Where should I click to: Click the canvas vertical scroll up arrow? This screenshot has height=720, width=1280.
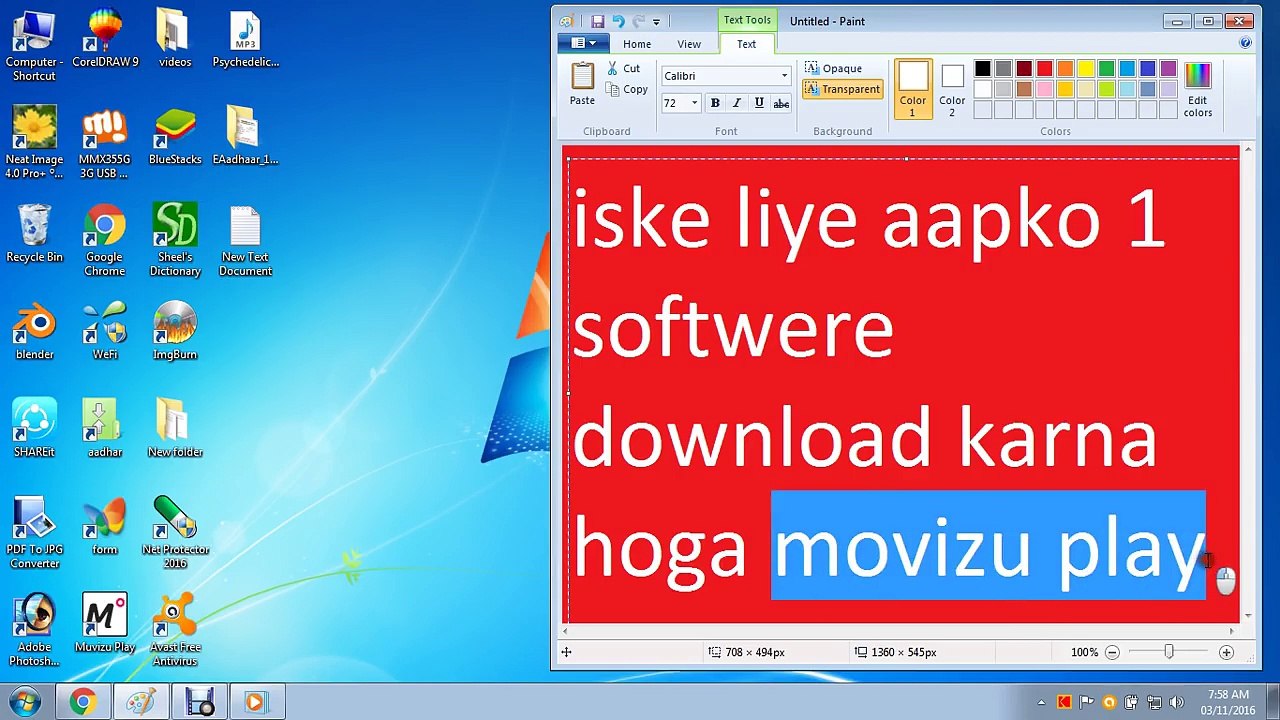click(1247, 151)
